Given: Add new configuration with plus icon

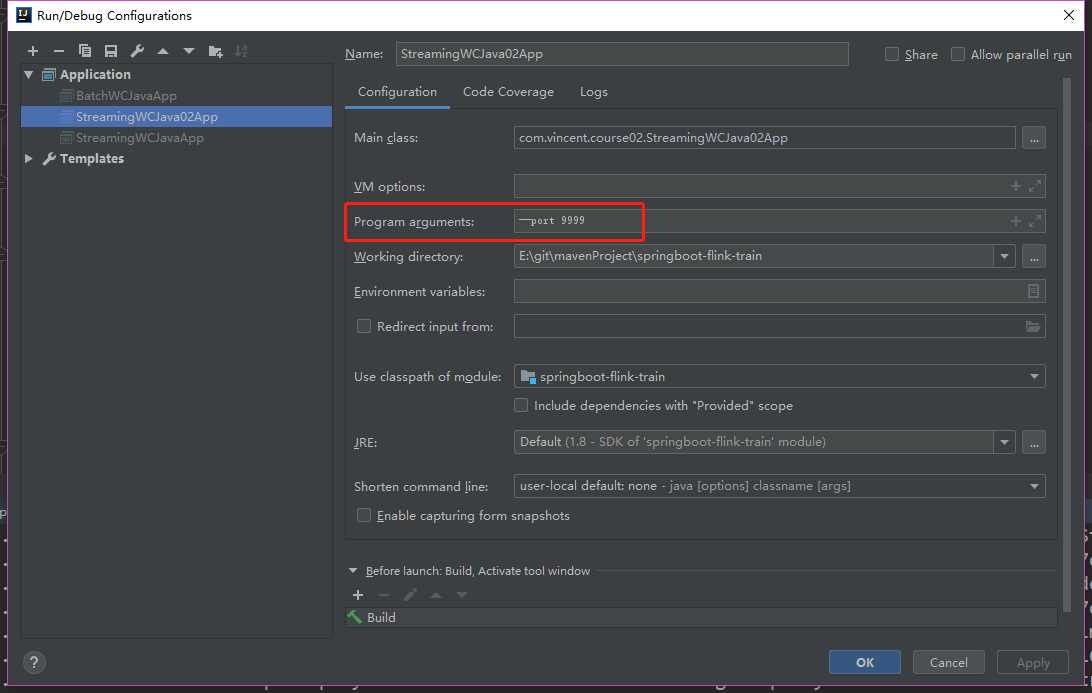Looking at the screenshot, I should tap(33, 51).
